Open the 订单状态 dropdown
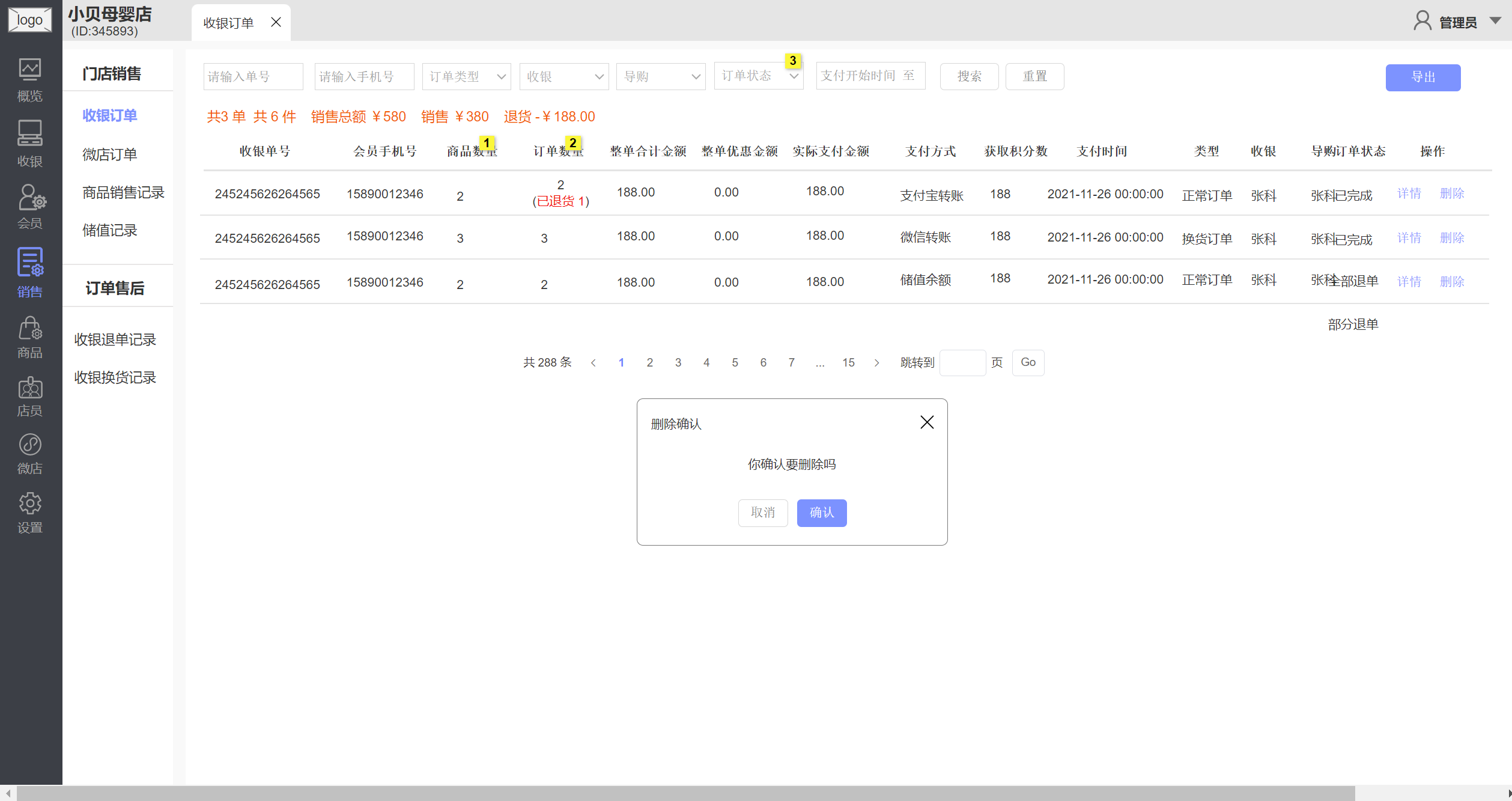1512x801 pixels. (x=759, y=76)
